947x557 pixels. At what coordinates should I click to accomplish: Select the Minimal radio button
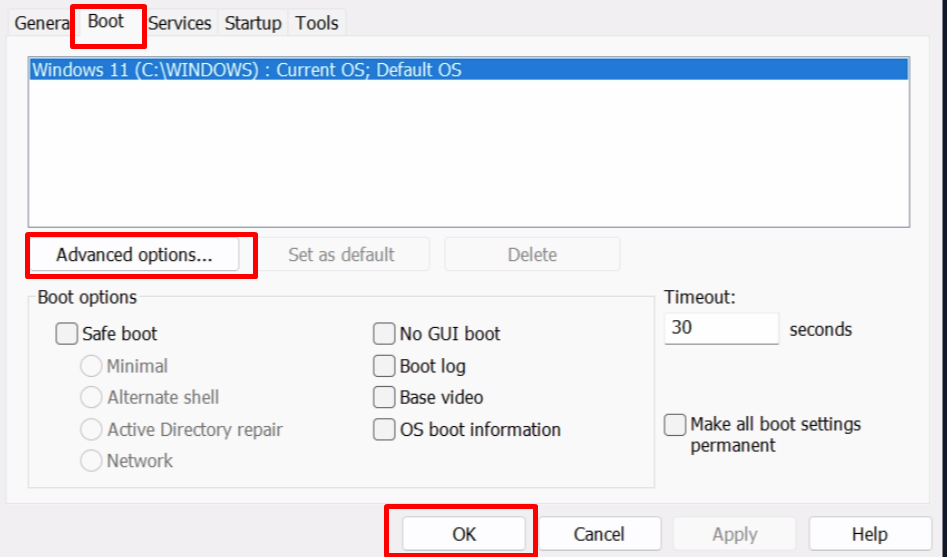pos(91,366)
